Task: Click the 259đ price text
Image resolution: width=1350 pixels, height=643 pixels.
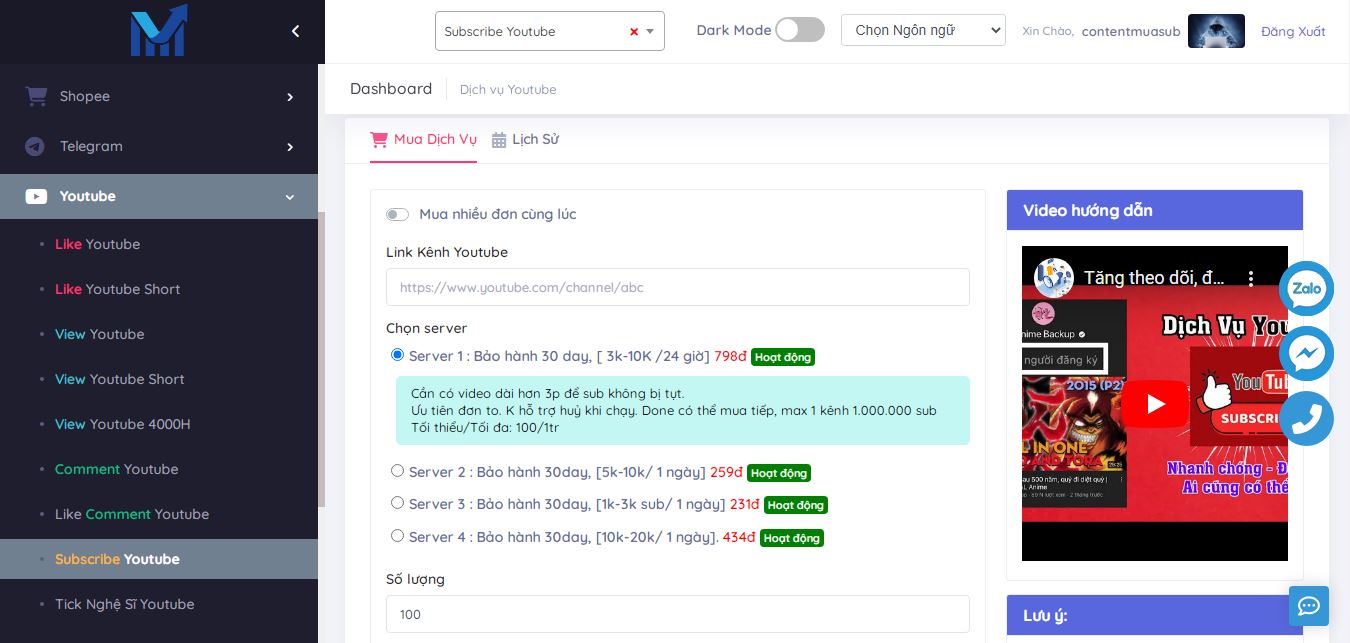Action: (x=726, y=472)
